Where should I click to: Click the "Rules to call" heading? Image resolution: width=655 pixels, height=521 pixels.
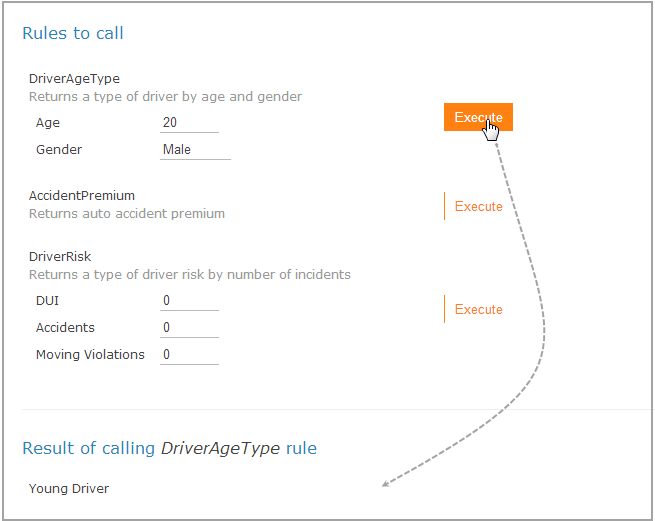point(73,33)
